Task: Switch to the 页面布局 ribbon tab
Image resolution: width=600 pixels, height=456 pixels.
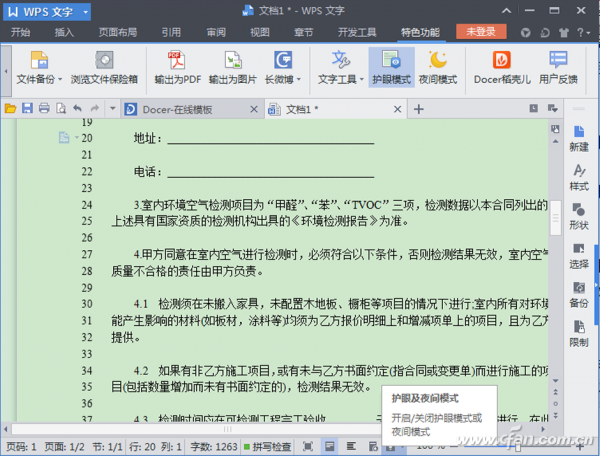Action: (x=117, y=32)
